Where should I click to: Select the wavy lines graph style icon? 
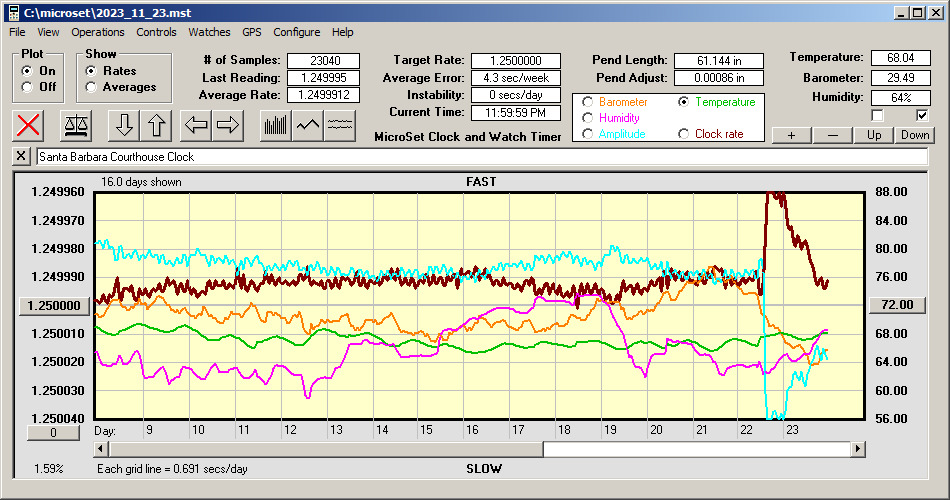tap(341, 125)
